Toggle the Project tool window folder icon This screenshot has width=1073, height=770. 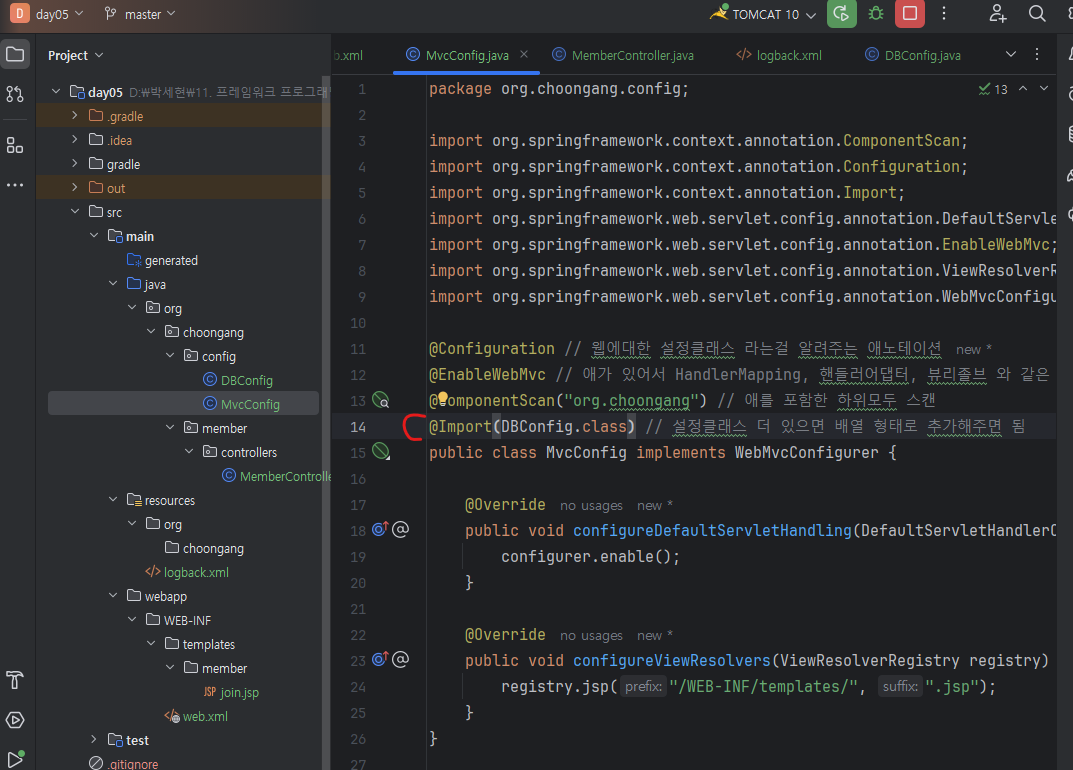[15, 54]
